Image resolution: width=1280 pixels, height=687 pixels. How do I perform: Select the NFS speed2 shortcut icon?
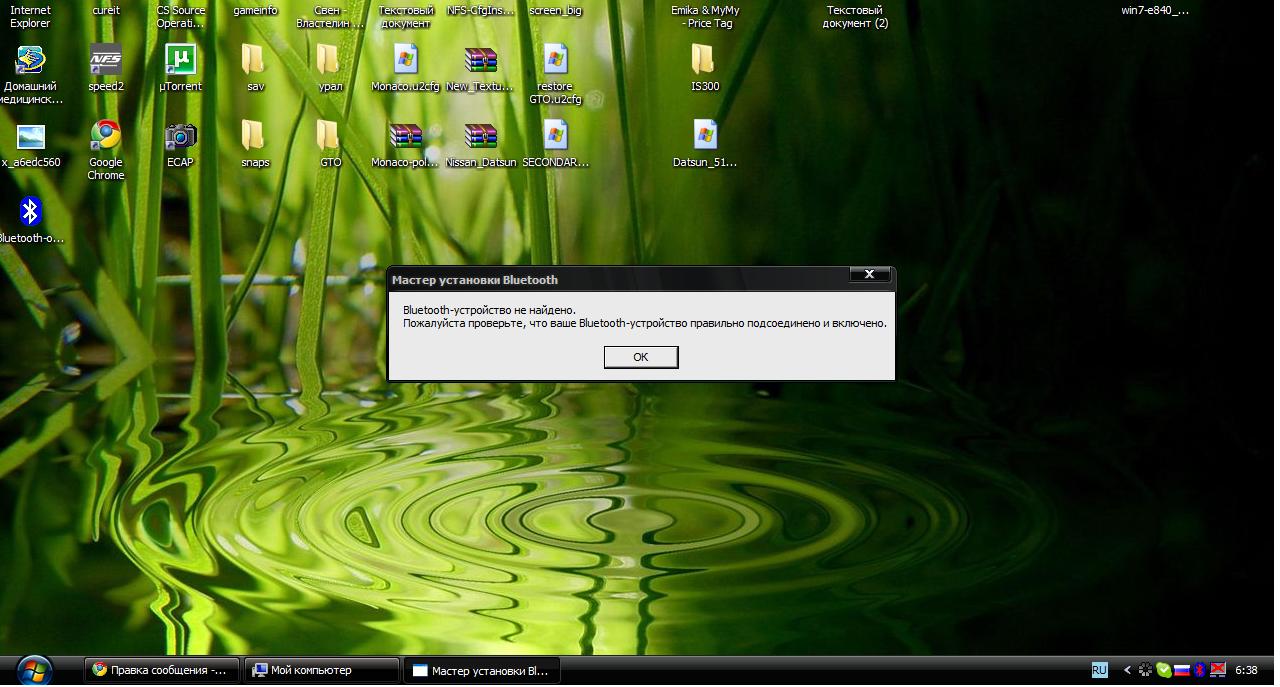106,60
